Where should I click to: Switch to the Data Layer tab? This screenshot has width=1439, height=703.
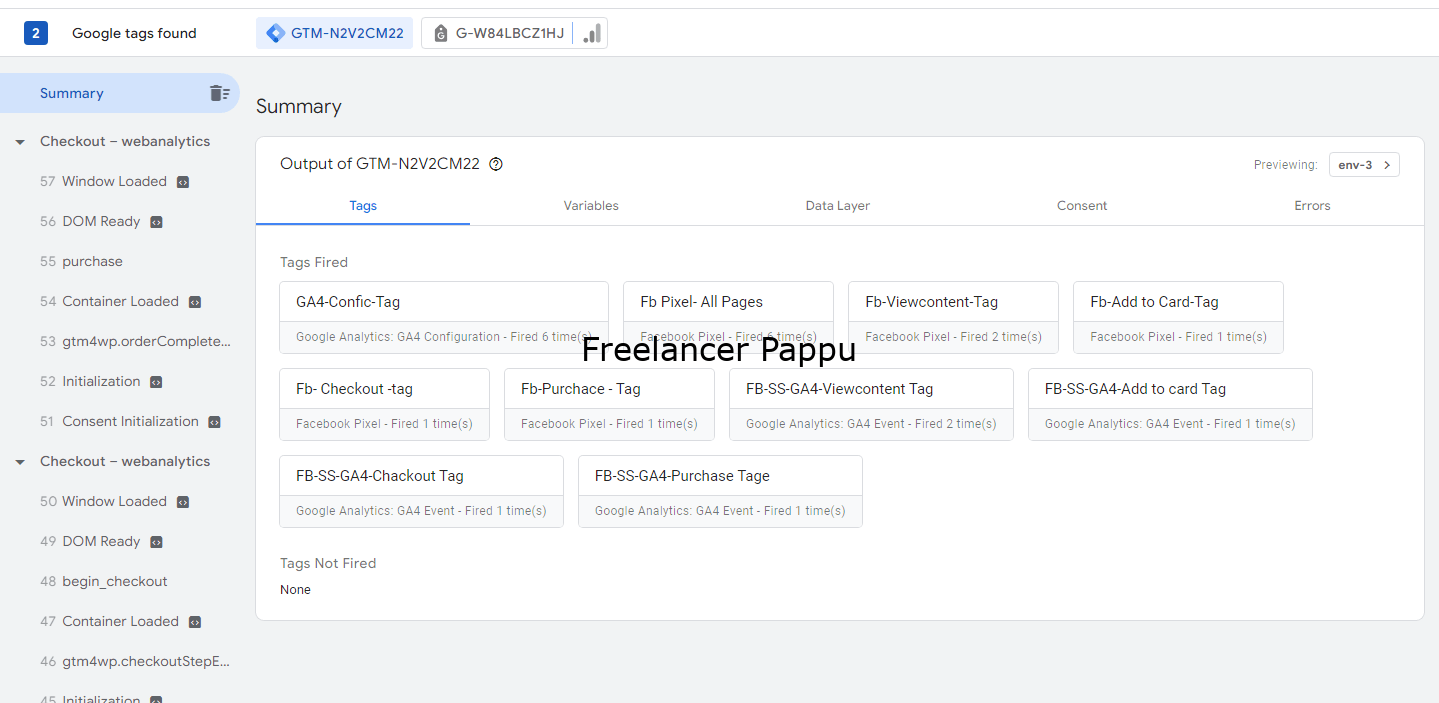click(838, 205)
